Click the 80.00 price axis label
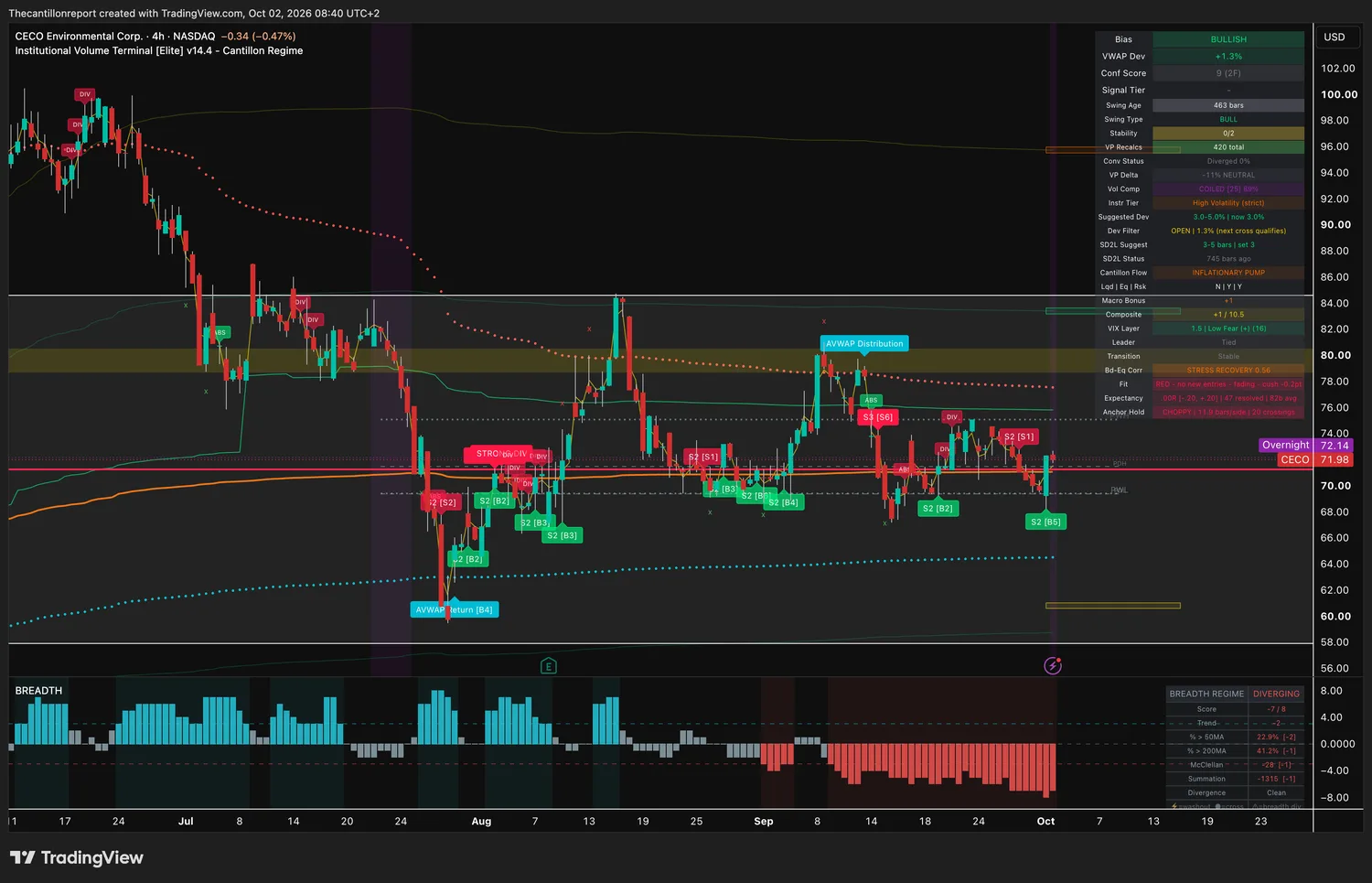 tap(1335, 356)
